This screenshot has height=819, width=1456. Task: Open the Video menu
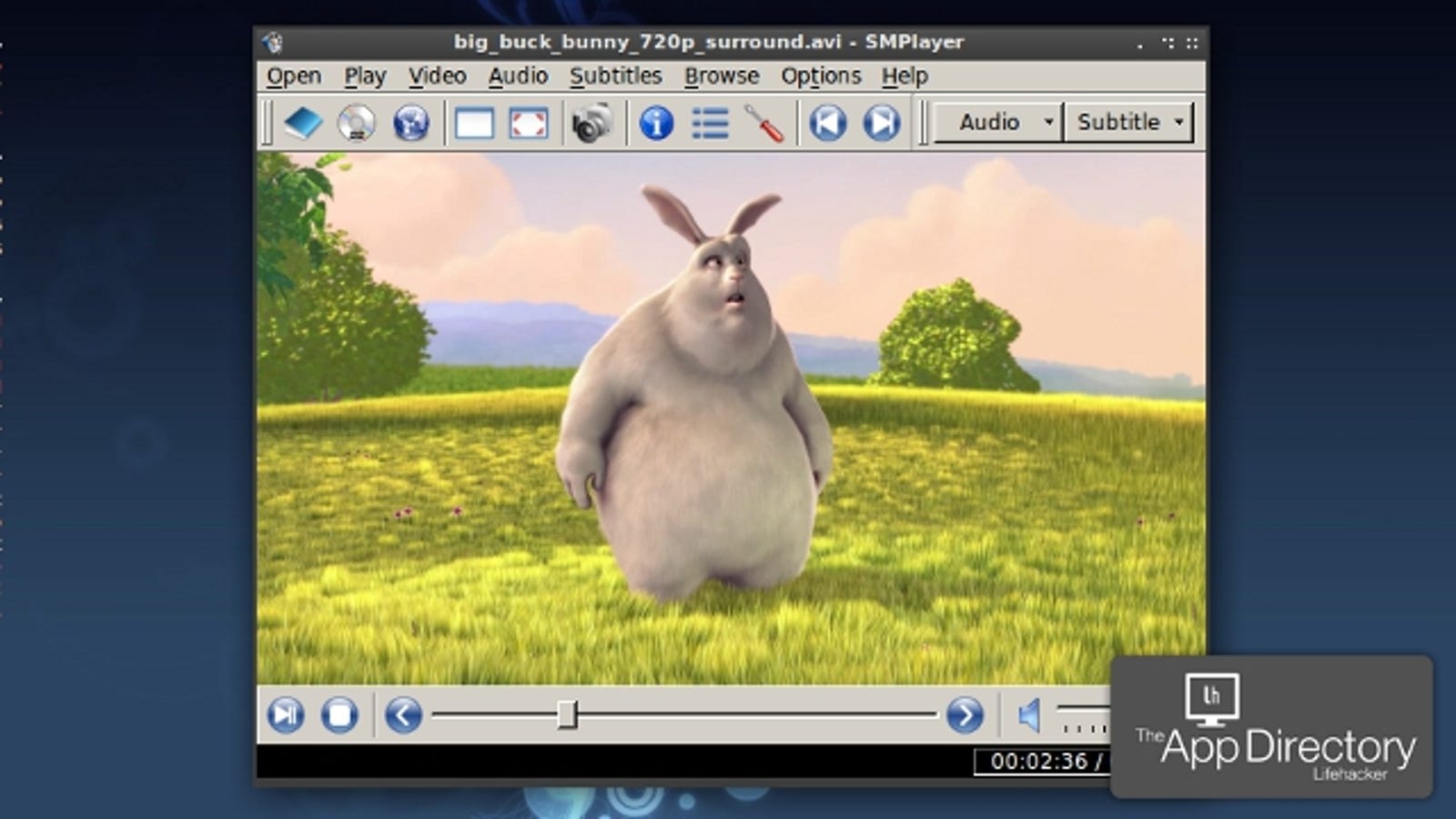click(x=437, y=76)
